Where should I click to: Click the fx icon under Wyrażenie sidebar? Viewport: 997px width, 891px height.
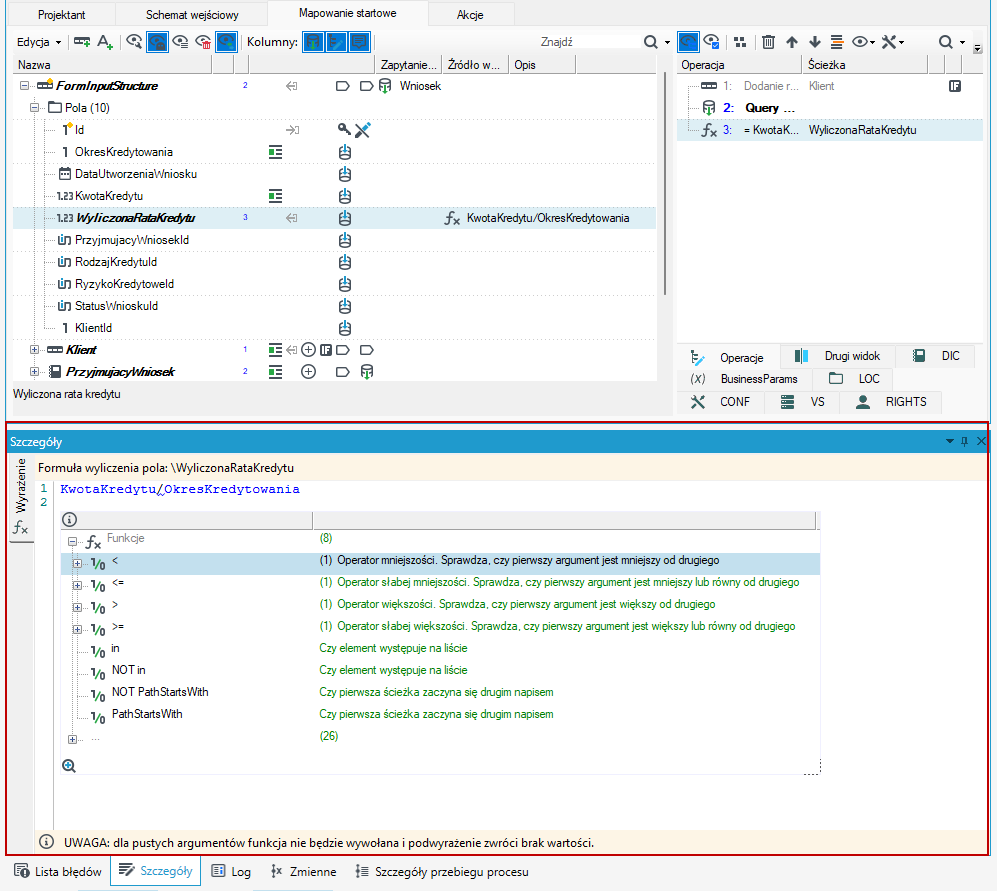20,527
